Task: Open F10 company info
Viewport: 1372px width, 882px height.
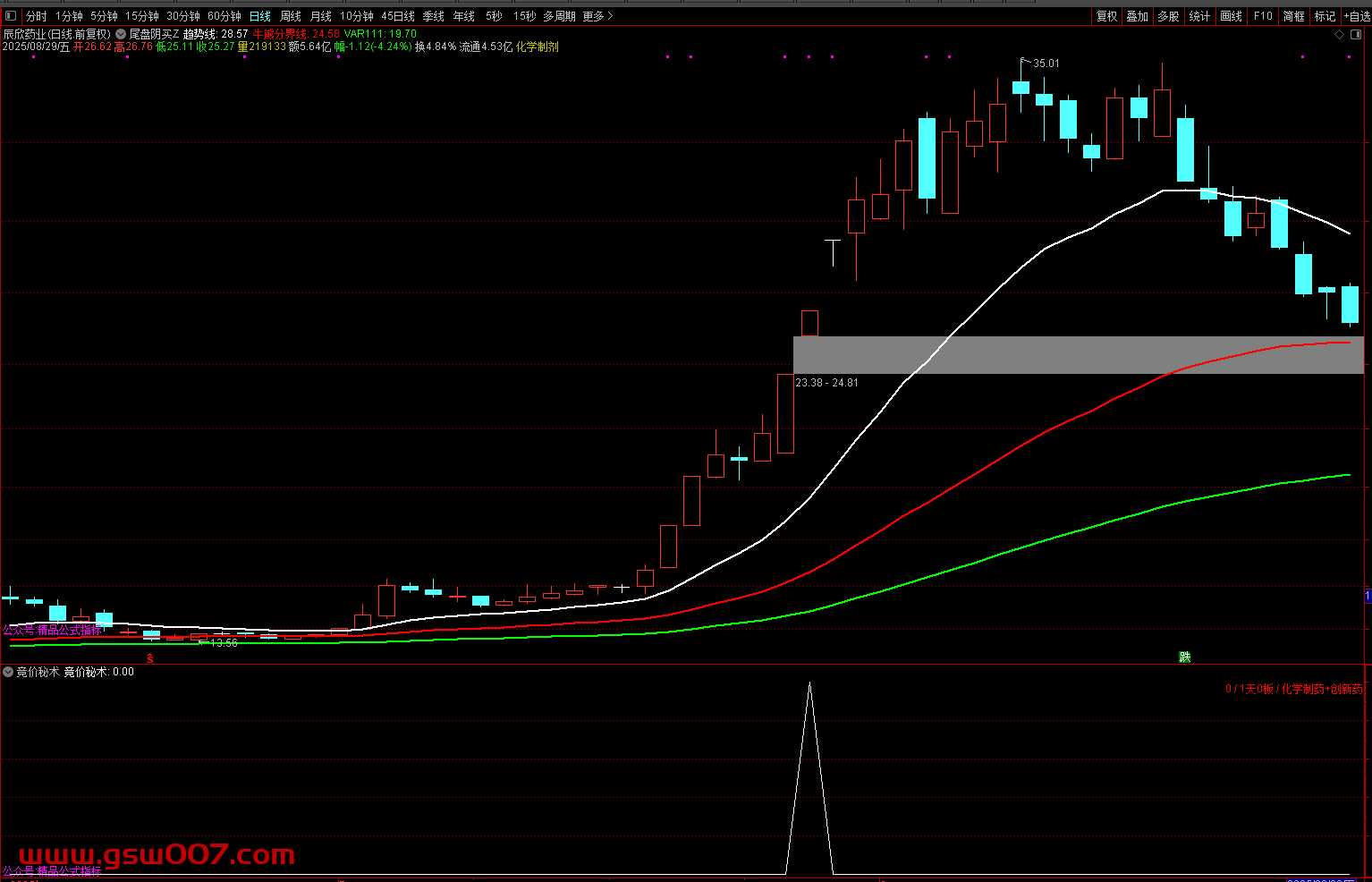Action: [x=1262, y=16]
